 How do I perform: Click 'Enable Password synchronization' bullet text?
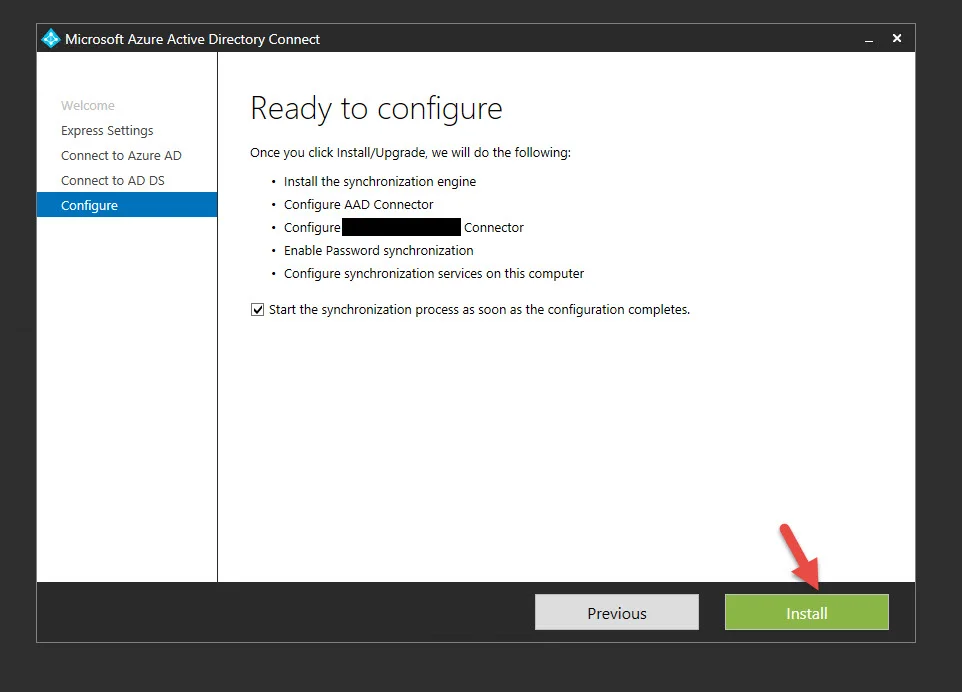(x=379, y=250)
